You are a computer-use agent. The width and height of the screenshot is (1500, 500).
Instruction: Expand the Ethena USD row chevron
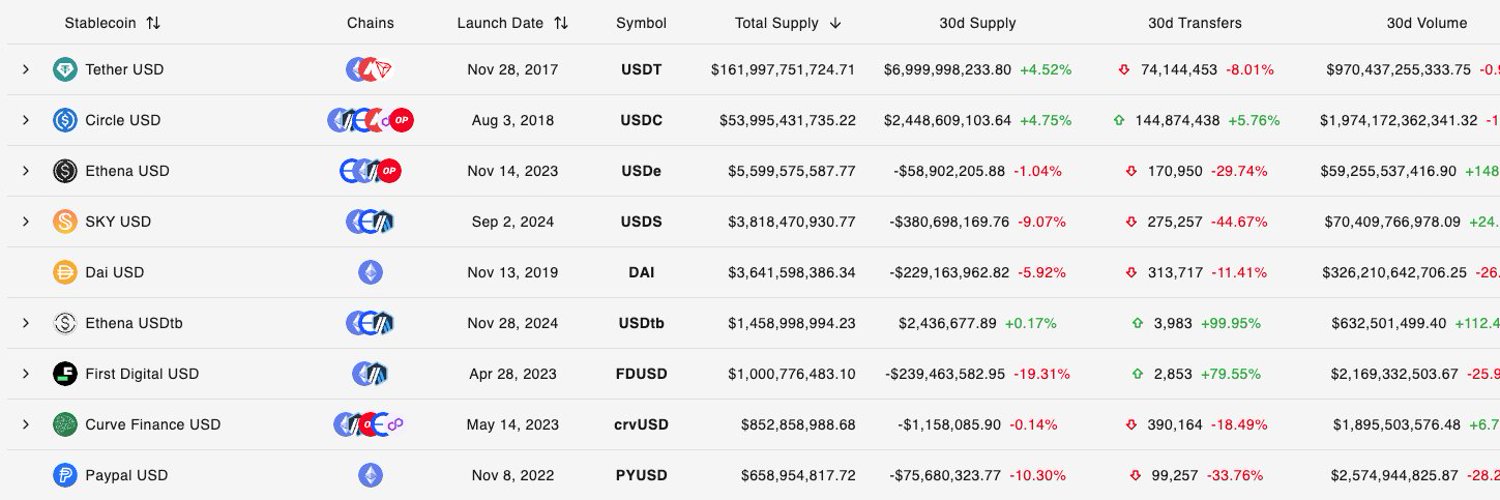26,171
